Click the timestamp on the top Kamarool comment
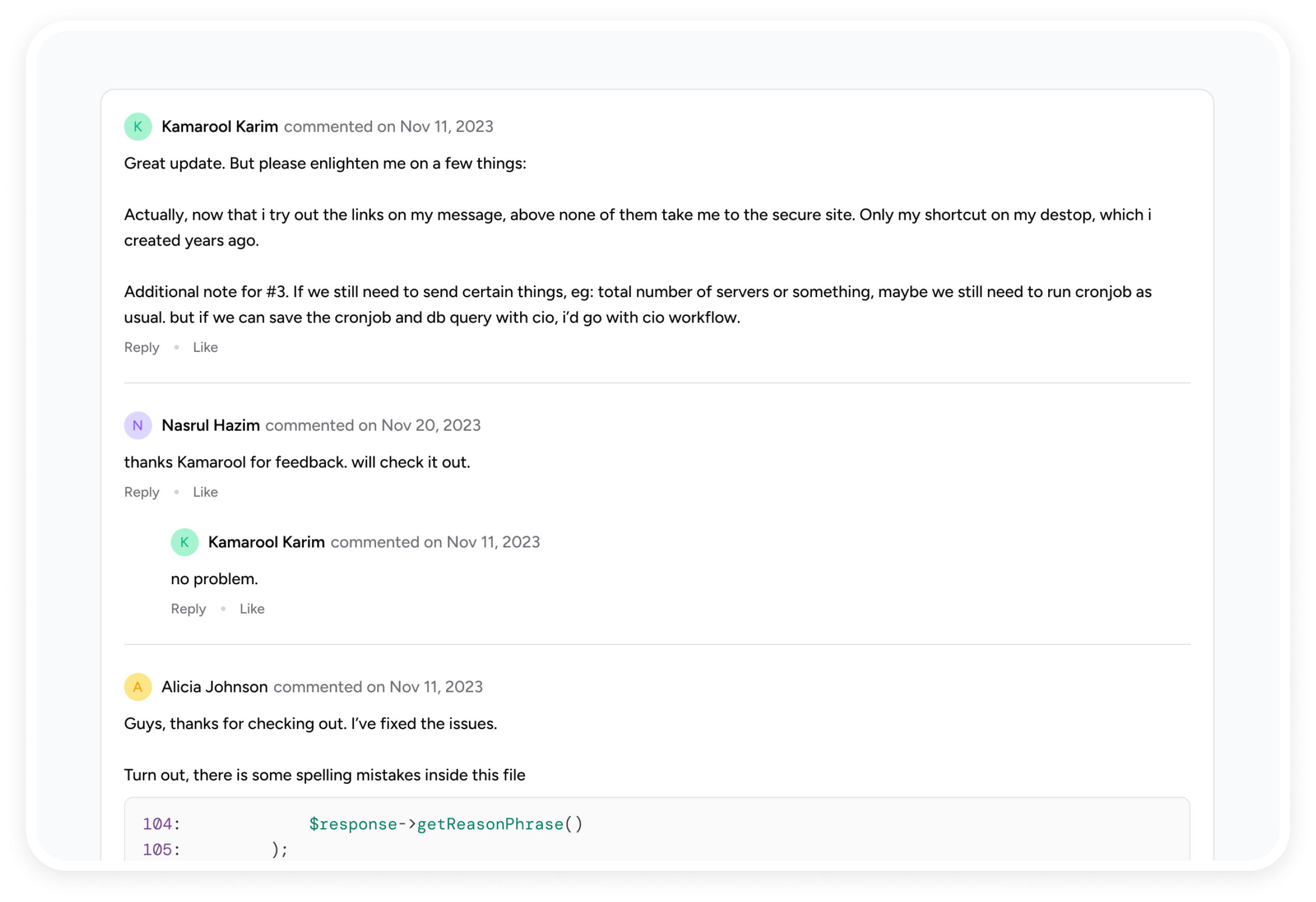 (x=446, y=126)
